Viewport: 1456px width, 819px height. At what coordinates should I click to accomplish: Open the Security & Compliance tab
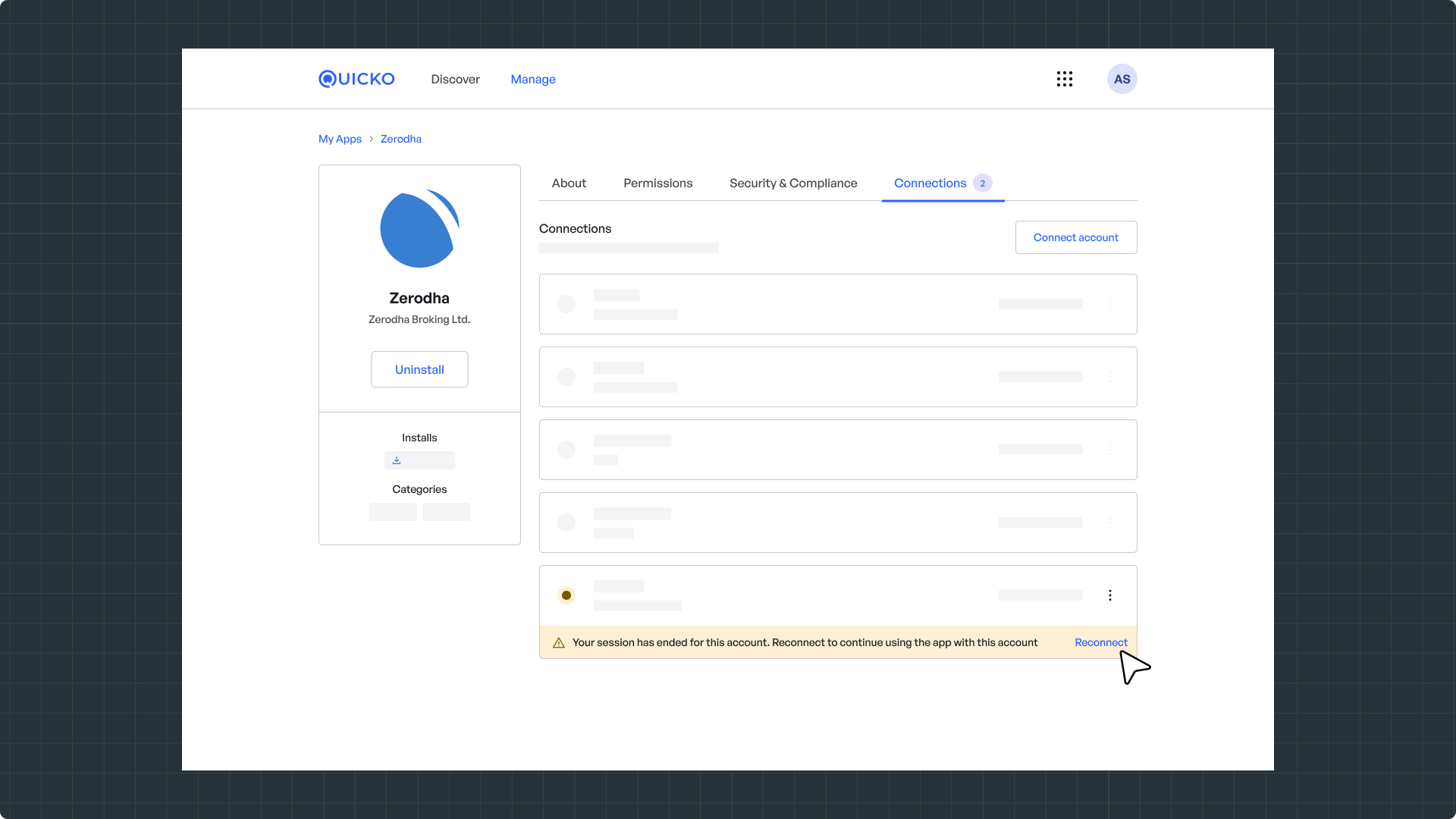pos(793,183)
